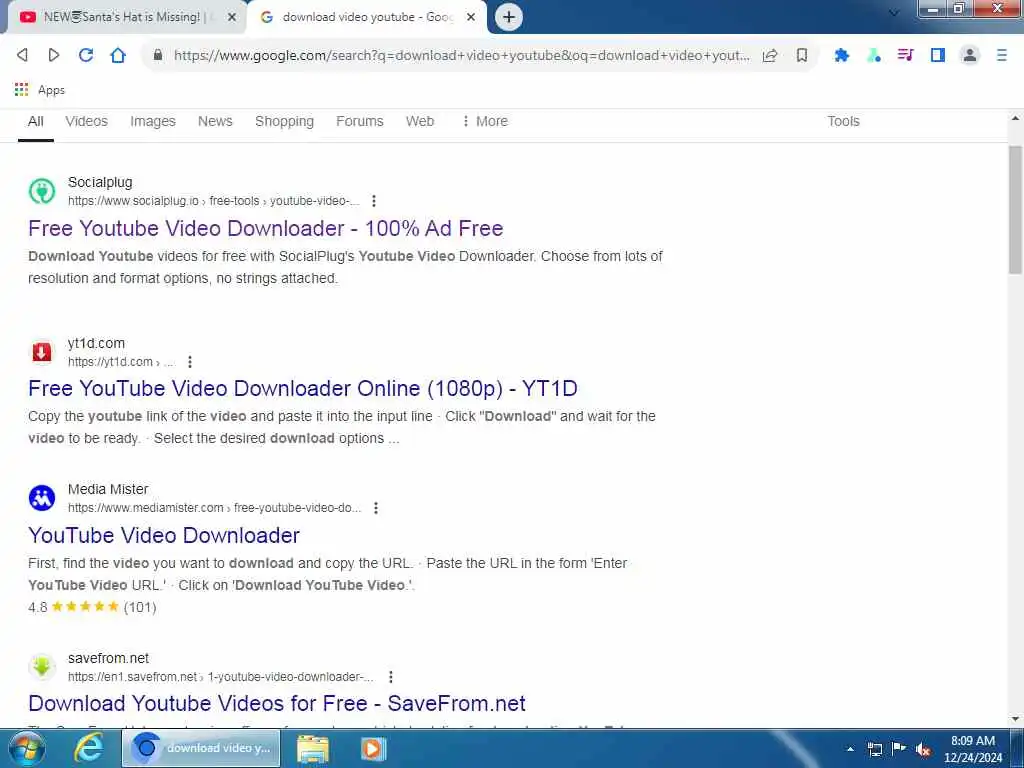The image size is (1024, 768).
Task: Switch to the News search tab
Action: [x=215, y=121]
